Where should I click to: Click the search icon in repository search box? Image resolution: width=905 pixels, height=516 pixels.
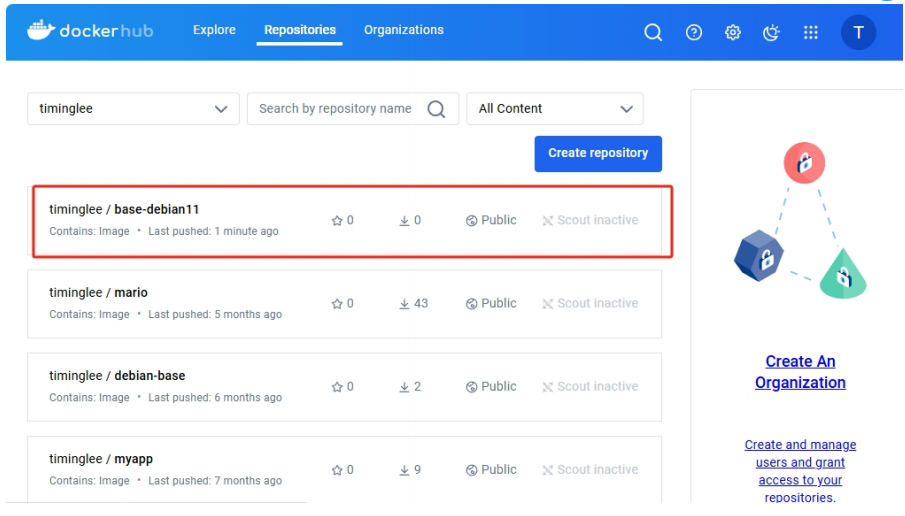(436, 109)
